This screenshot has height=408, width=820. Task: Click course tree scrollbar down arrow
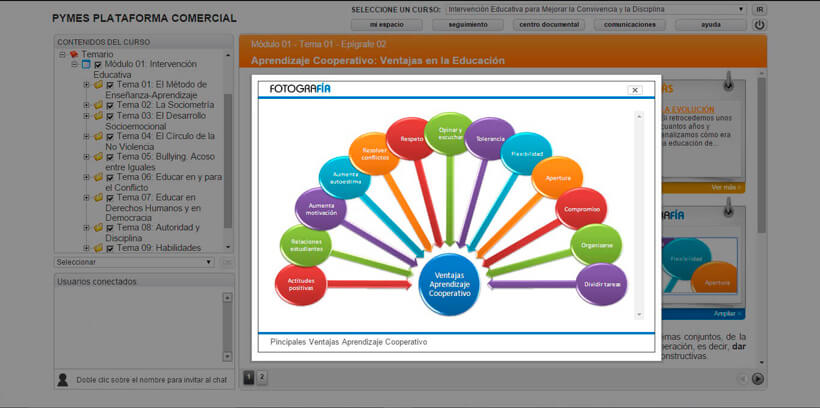coord(228,247)
